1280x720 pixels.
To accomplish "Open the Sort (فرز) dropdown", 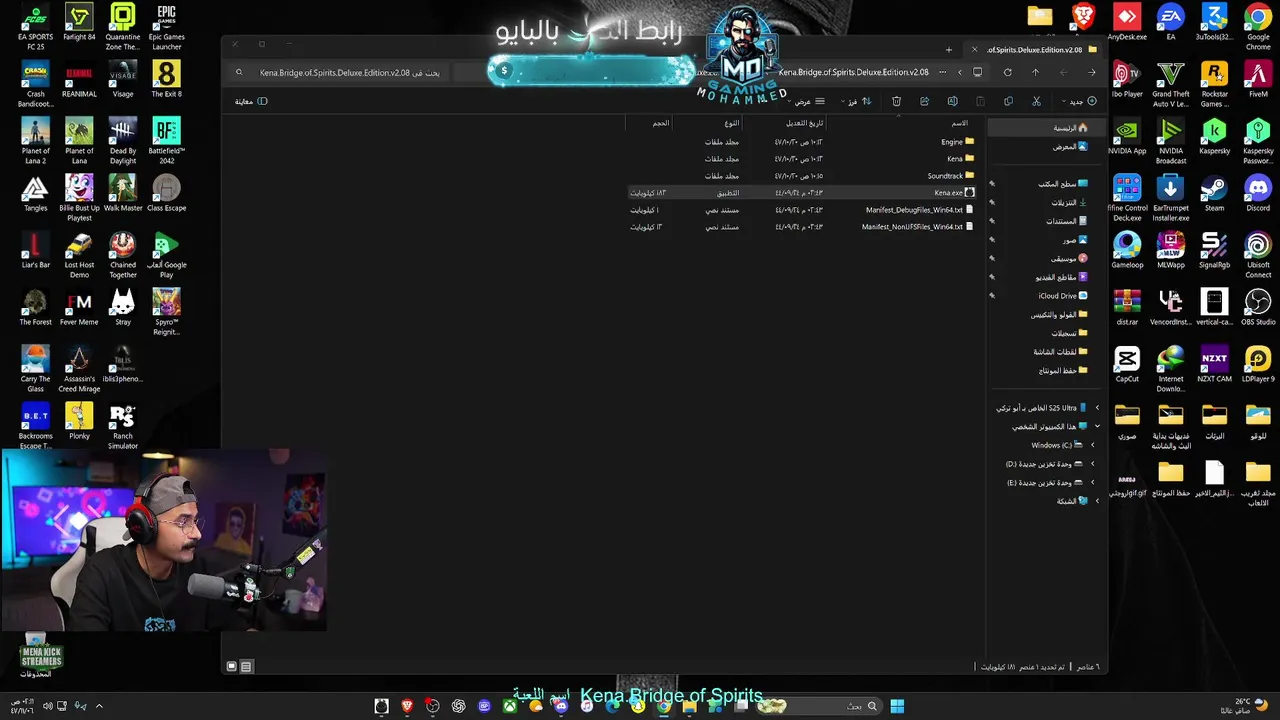I will (x=856, y=101).
